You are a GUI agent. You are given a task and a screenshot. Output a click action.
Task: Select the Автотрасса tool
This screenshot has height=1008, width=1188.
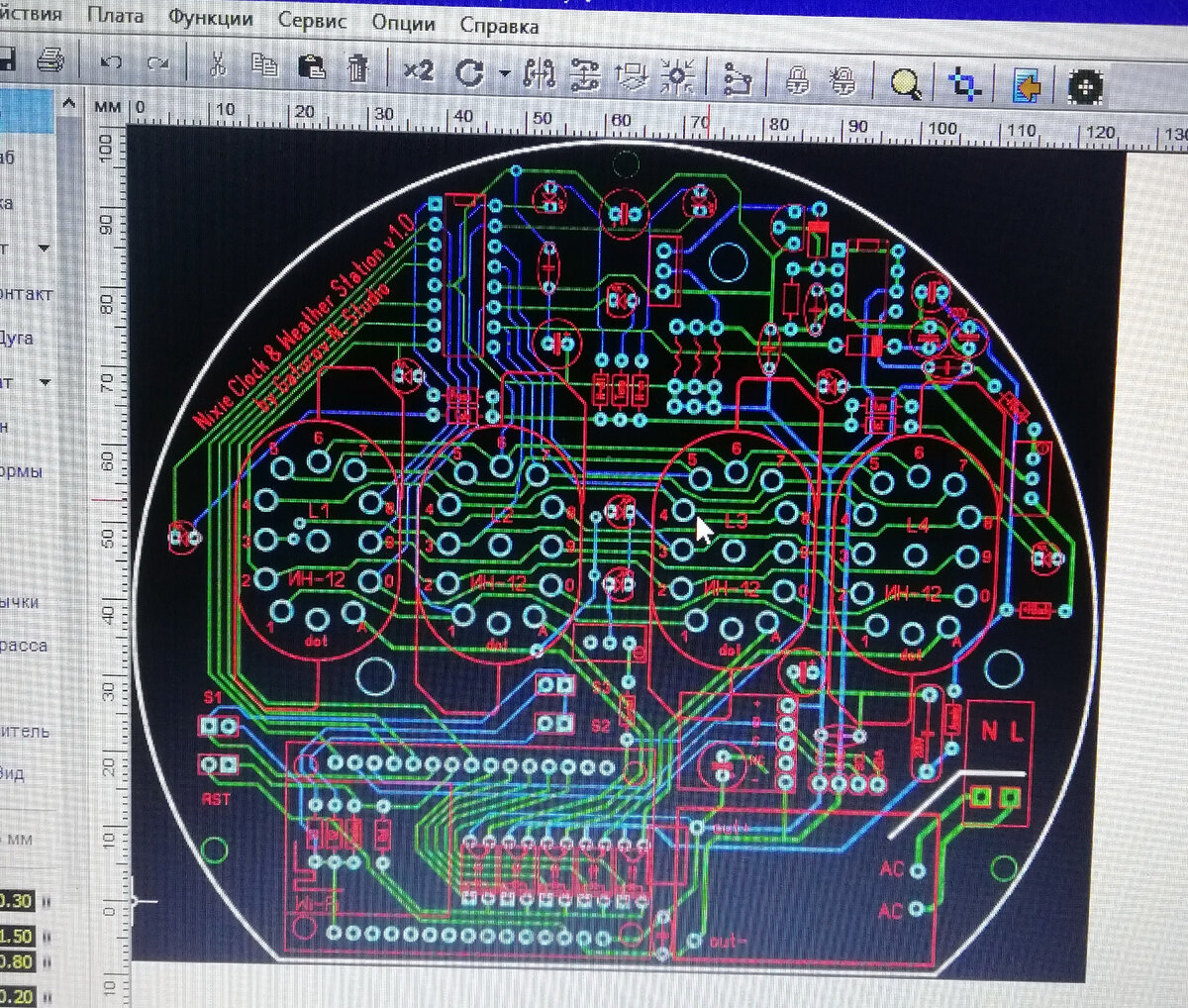[x=23, y=646]
